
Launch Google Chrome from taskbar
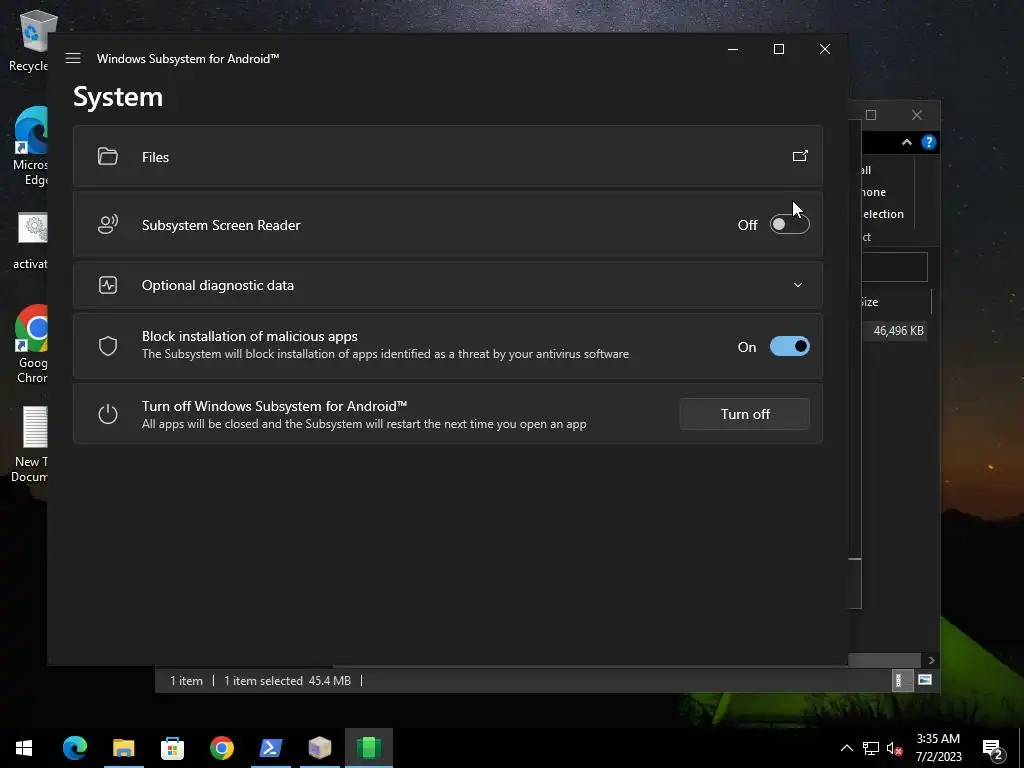click(x=221, y=748)
